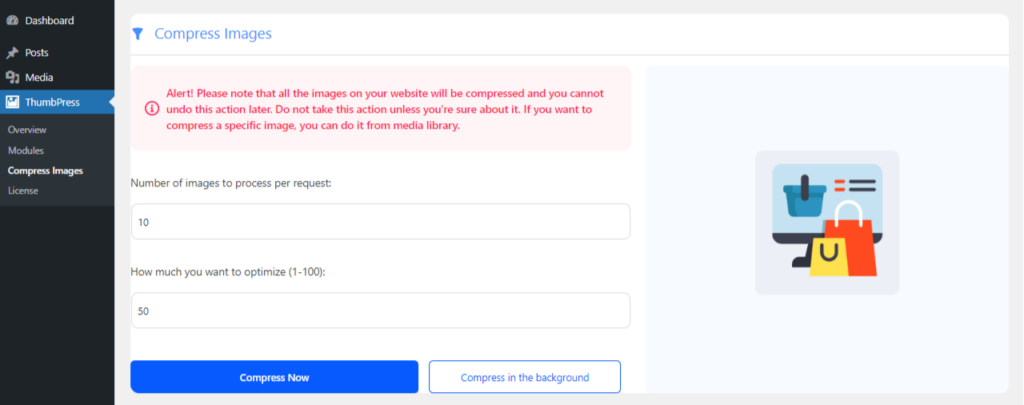The height and width of the screenshot is (405, 1024).
Task: Click the blue funnel icon beside Compress Images
Action: (137, 33)
